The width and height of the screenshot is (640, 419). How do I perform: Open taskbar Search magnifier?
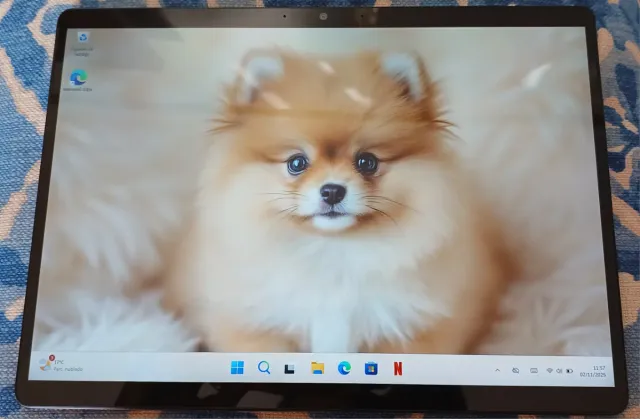(264, 367)
